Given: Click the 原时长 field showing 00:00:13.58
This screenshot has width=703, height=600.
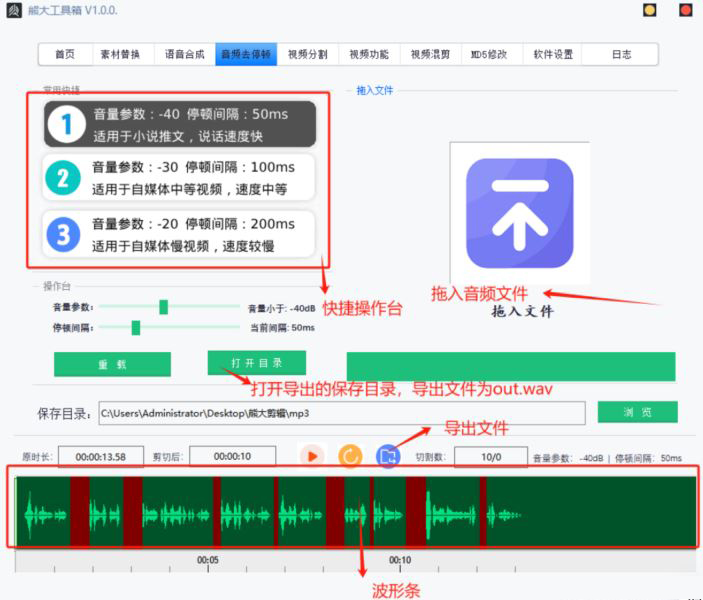Looking at the screenshot, I should pos(101,457).
